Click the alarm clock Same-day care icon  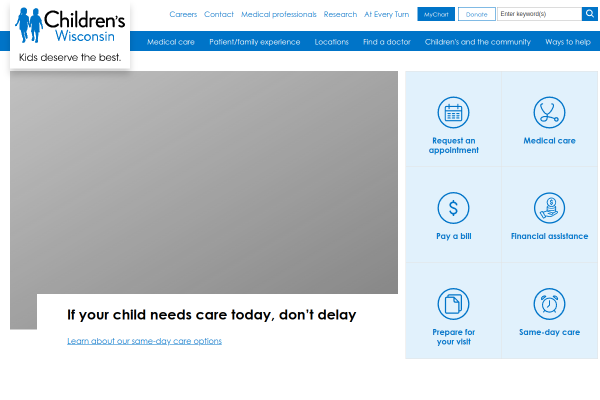click(x=549, y=304)
